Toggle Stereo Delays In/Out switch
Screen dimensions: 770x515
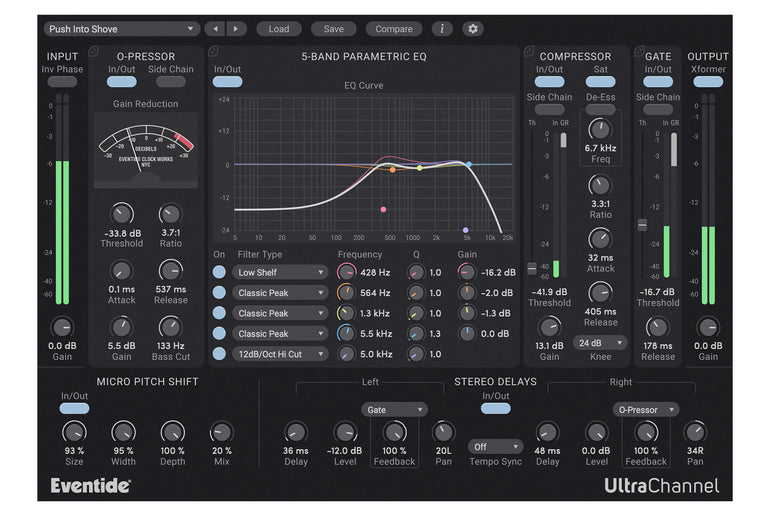(x=495, y=408)
